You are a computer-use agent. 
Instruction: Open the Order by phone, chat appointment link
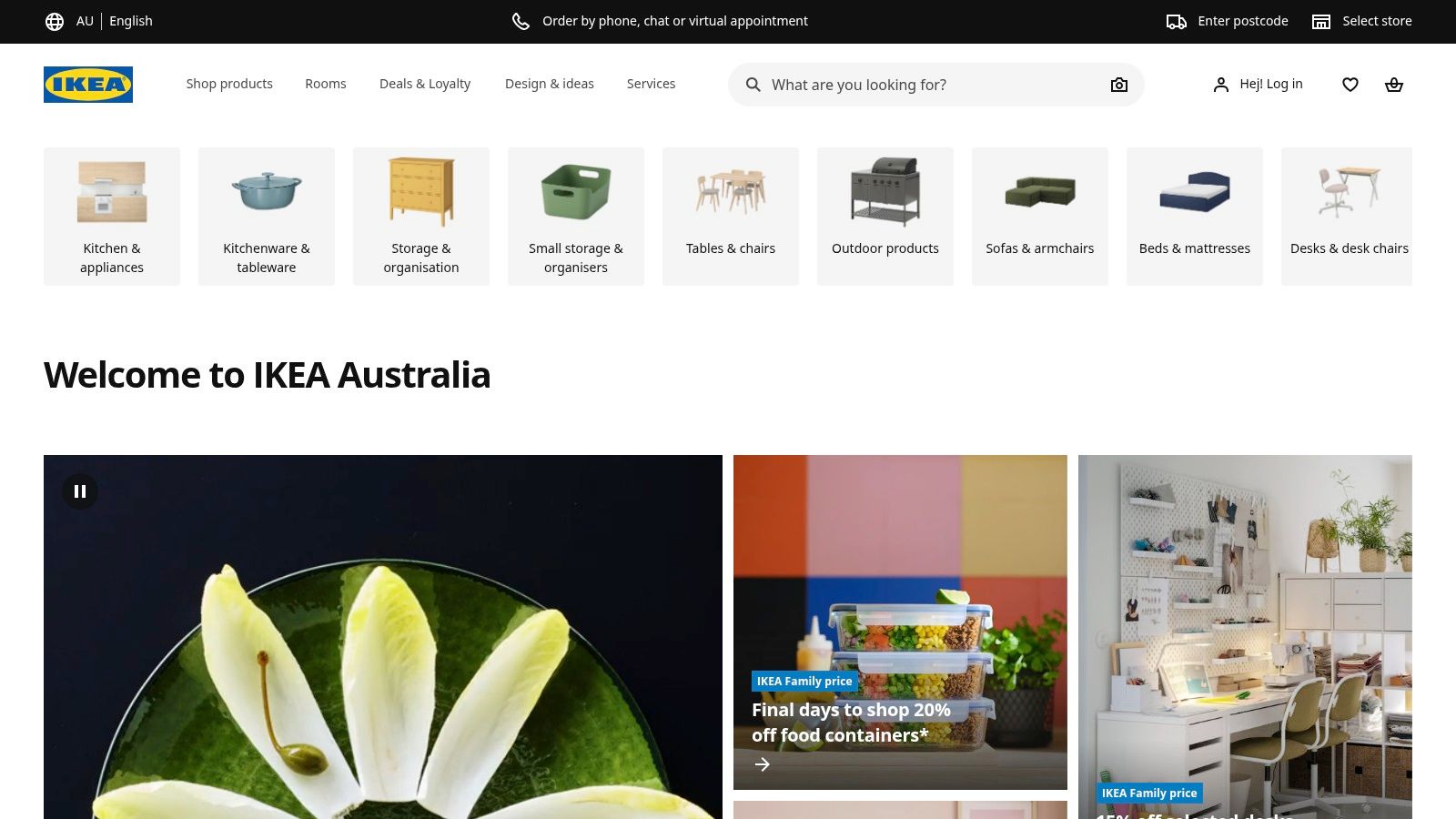click(674, 21)
